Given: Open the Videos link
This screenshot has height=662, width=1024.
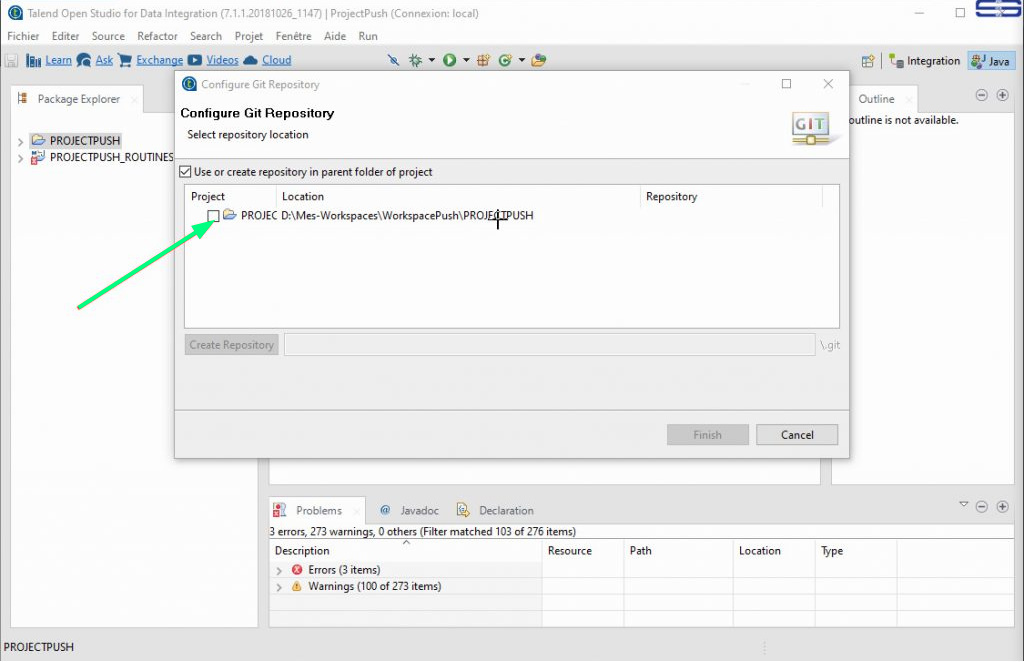Looking at the screenshot, I should pos(222,60).
